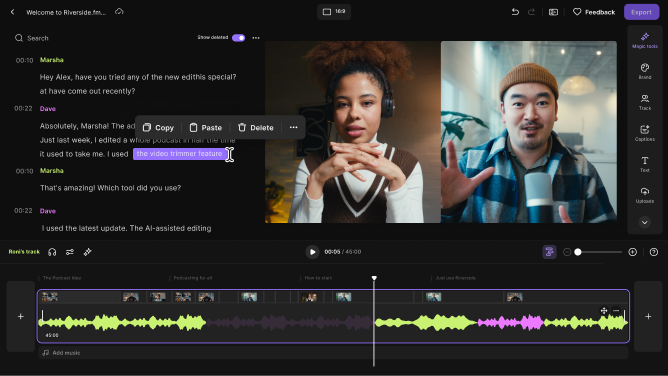Viewport: 668px width, 376px height.
Task: Add a clip with the left plus button
Action: click(20, 316)
